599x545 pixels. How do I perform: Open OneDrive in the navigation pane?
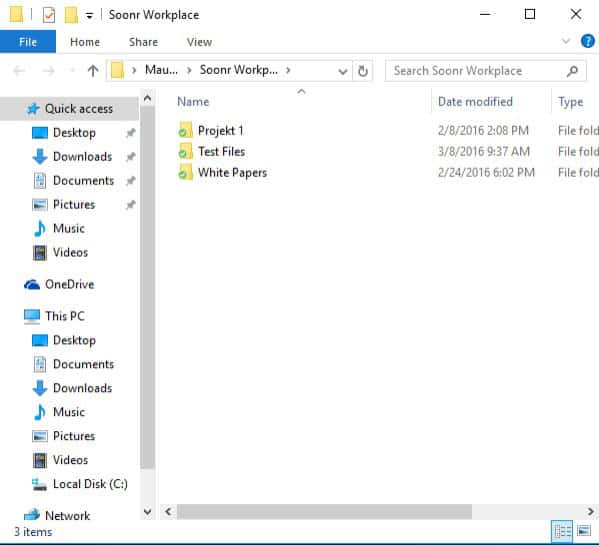(x=70, y=285)
